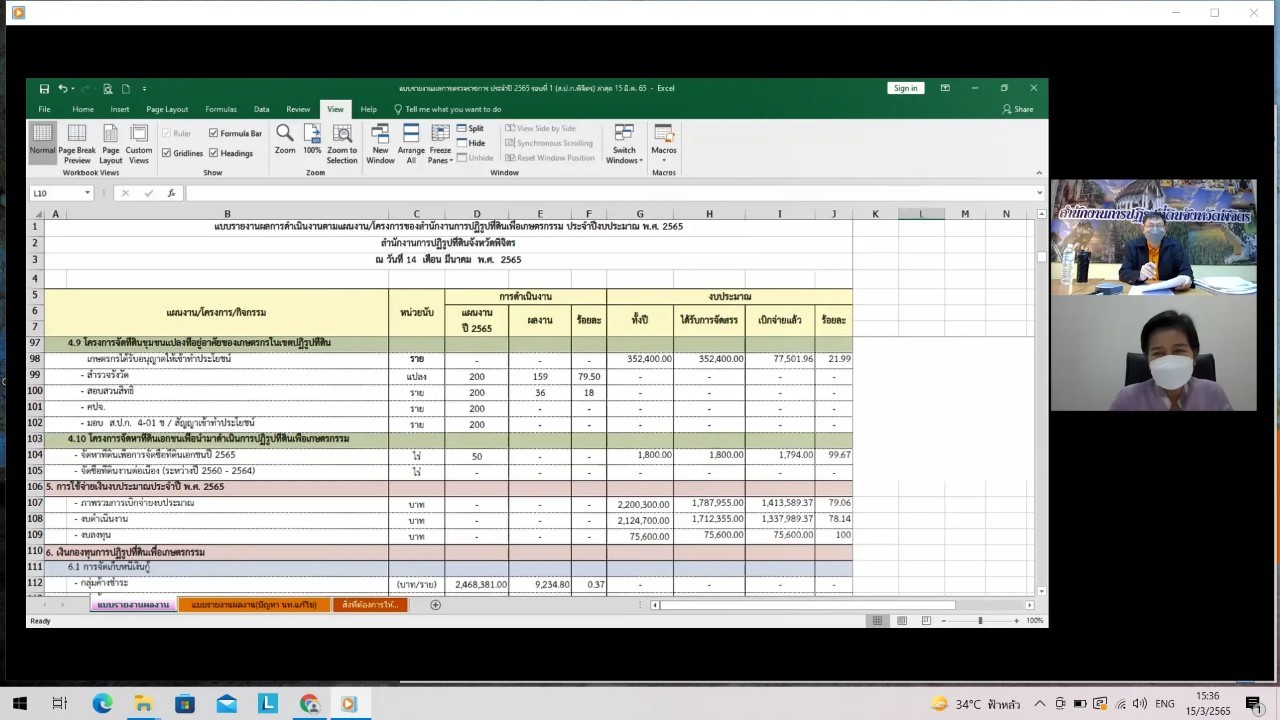Switch to the Home tab
Image resolution: width=1280 pixels, height=720 pixels.
click(x=83, y=109)
